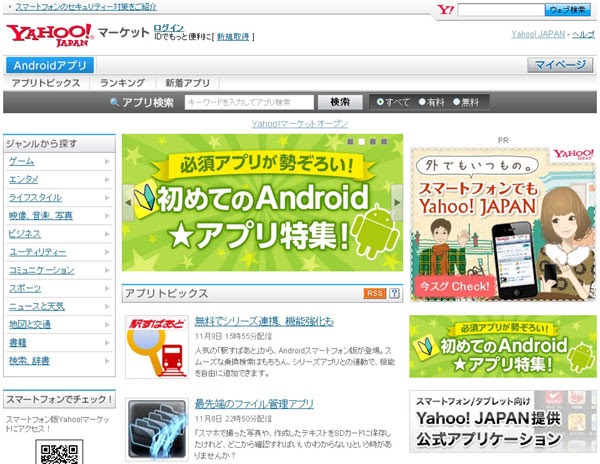
Task: Select the second carousel indicator dot
Action: 361,142
